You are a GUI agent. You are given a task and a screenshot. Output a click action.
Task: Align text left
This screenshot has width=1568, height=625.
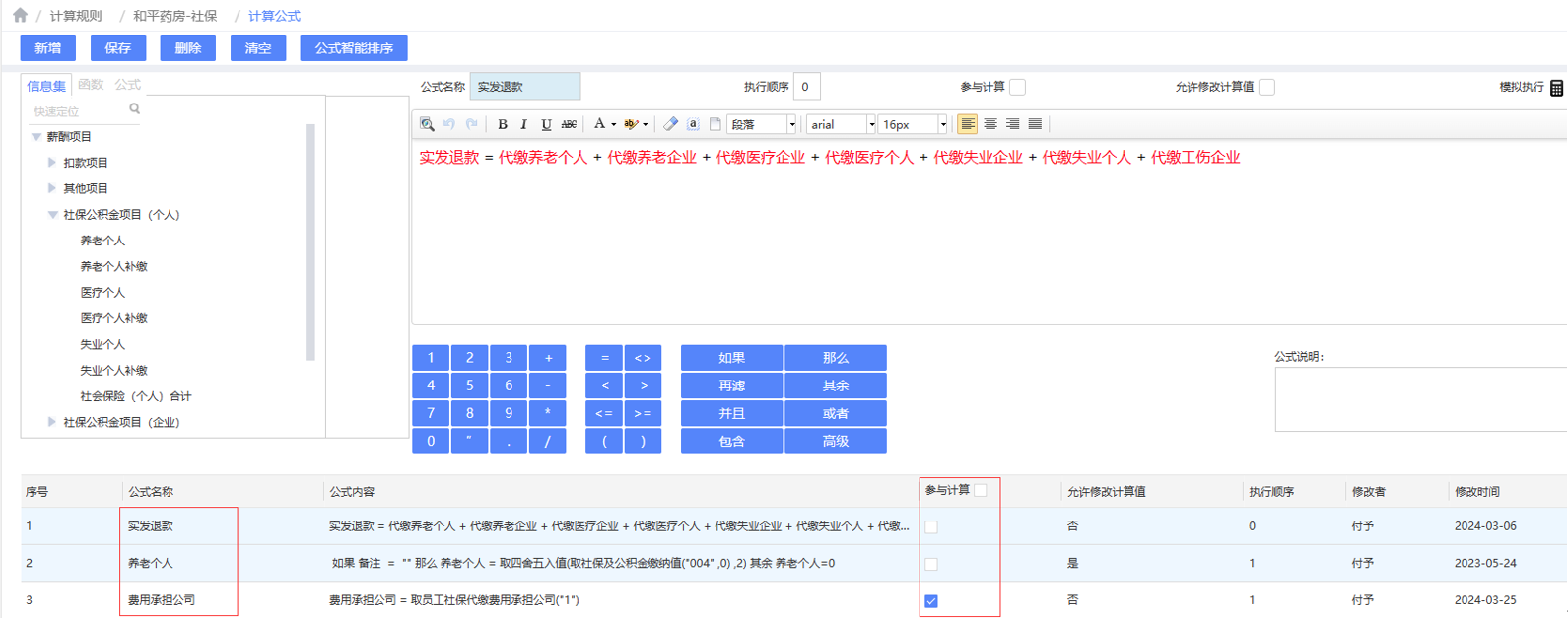pos(968,124)
